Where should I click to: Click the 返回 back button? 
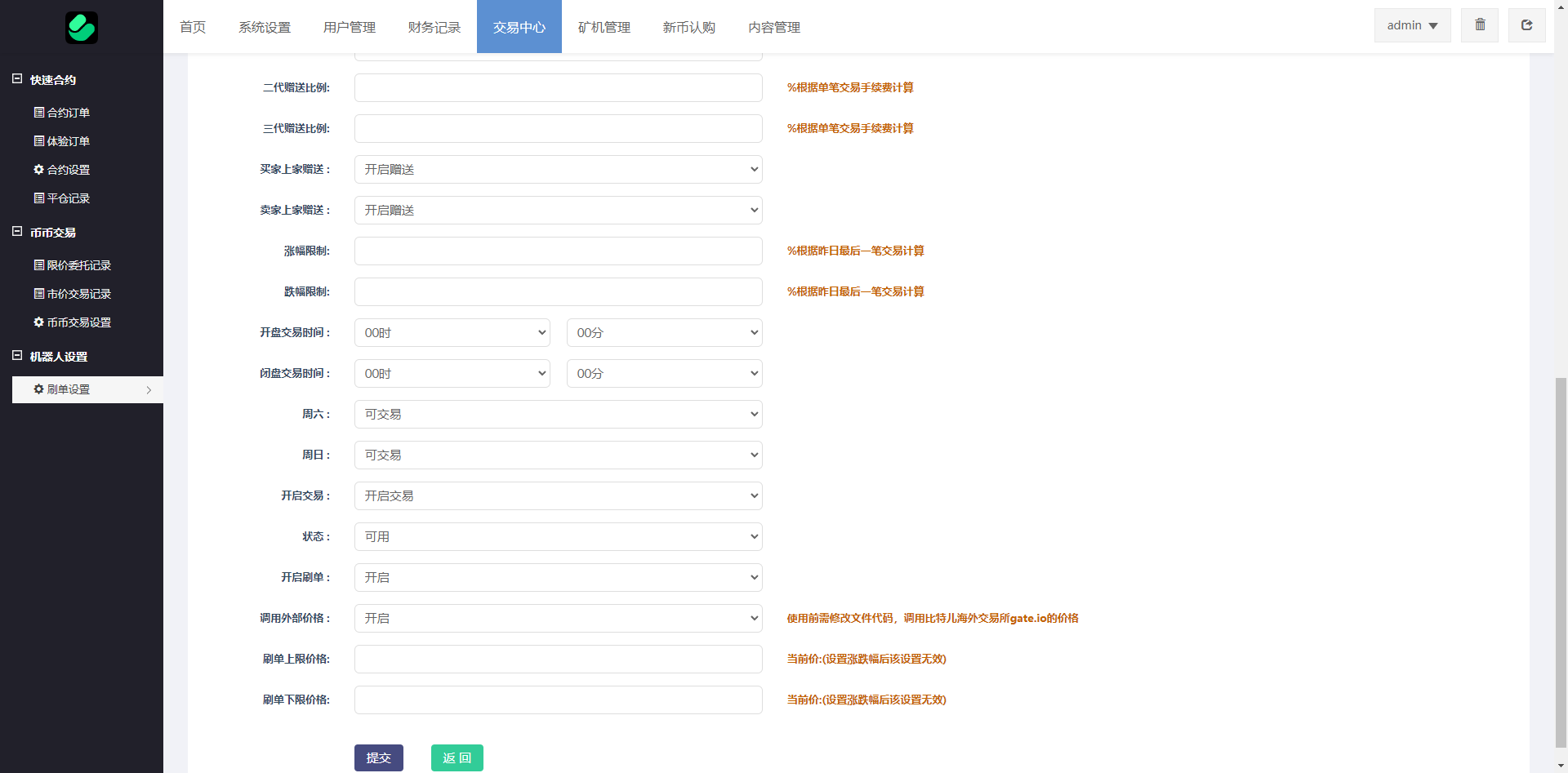point(457,757)
